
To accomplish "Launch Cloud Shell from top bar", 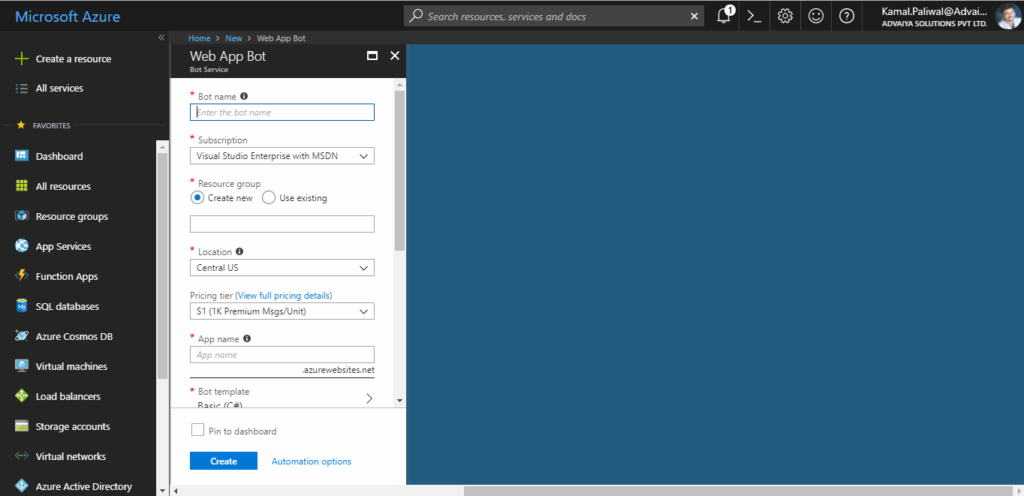I will click(x=754, y=16).
